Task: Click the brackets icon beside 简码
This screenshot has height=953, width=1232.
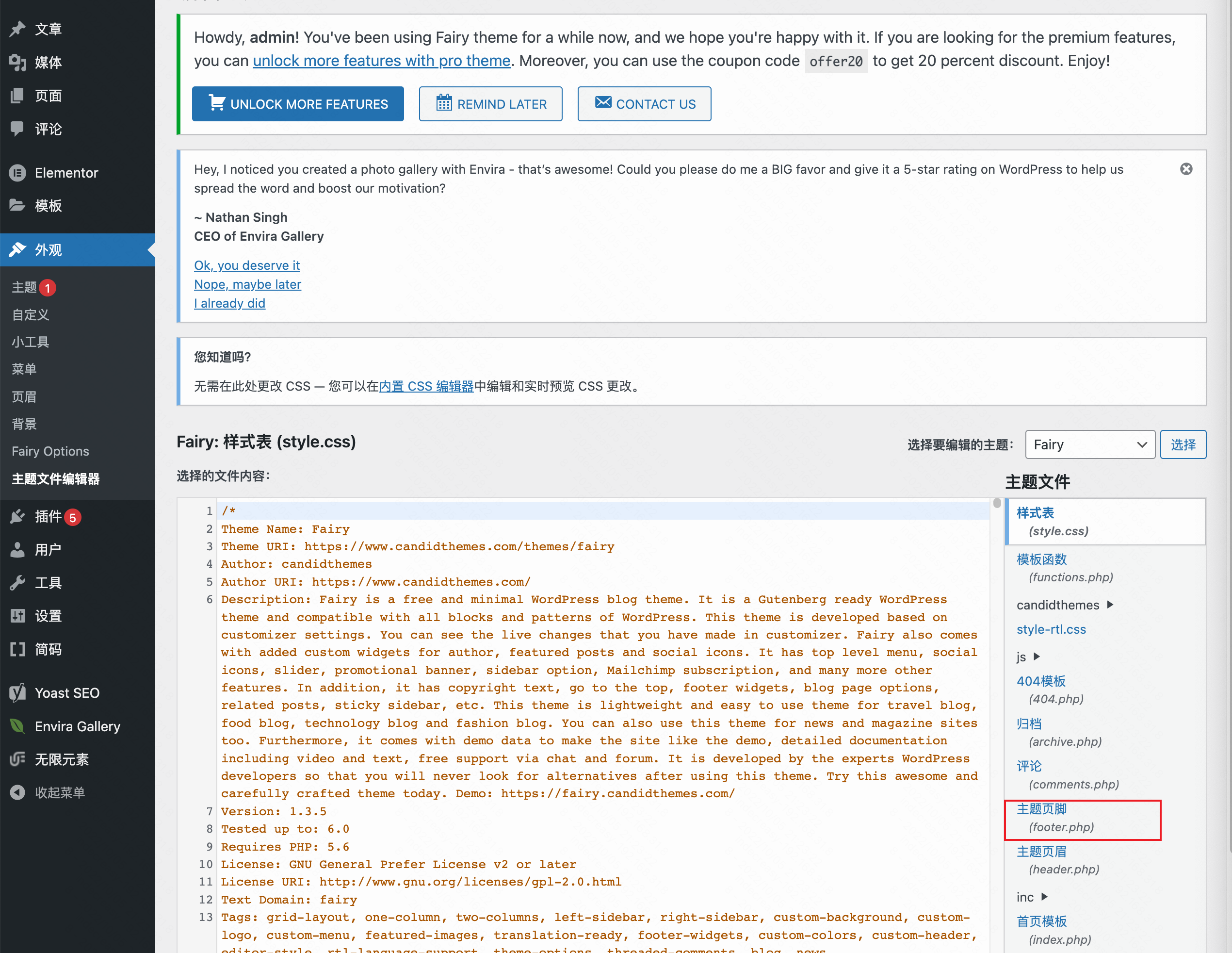Action: coord(17,649)
